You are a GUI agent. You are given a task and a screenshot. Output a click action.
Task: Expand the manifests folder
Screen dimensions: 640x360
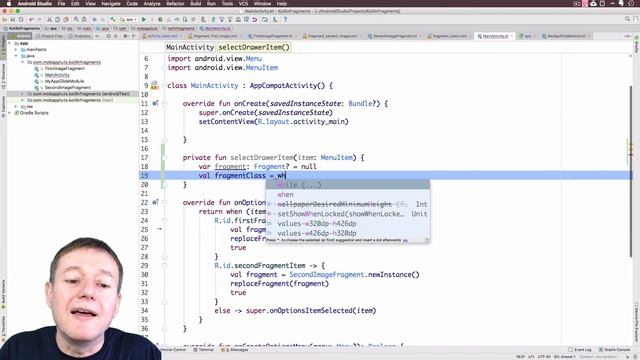pos(16,49)
